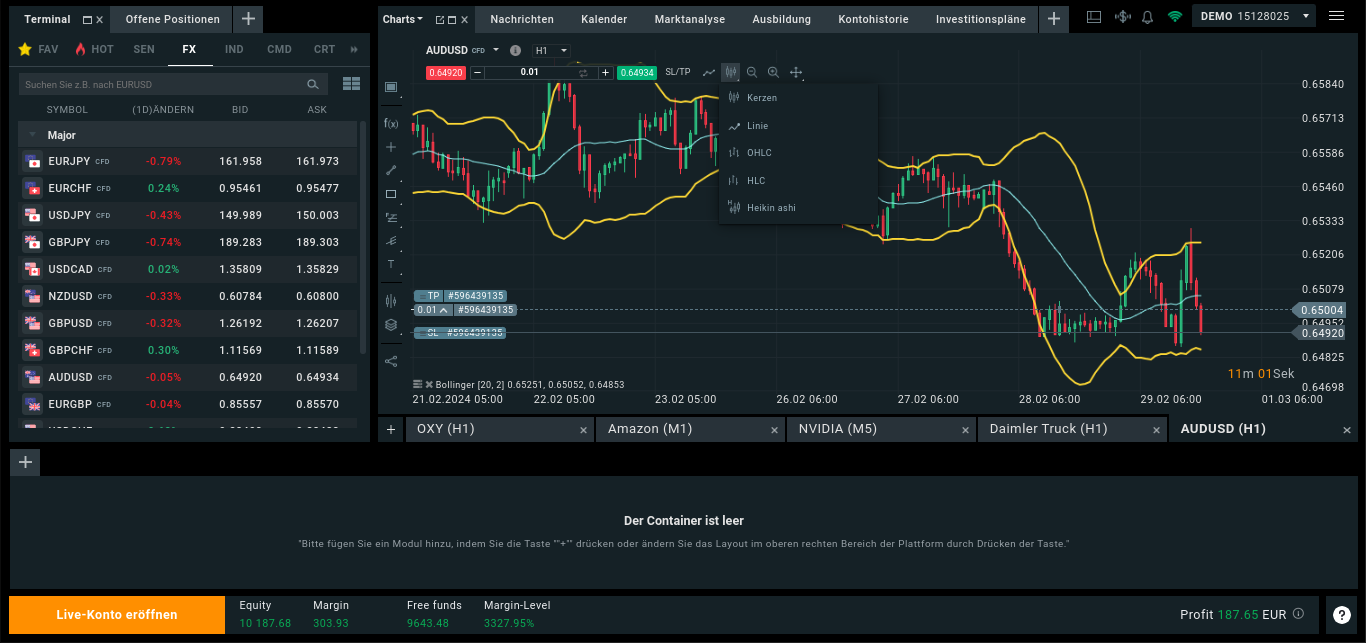Click the candlestick chart type toolbar icon
This screenshot has height=643, width=1366.
click(731, 72)
